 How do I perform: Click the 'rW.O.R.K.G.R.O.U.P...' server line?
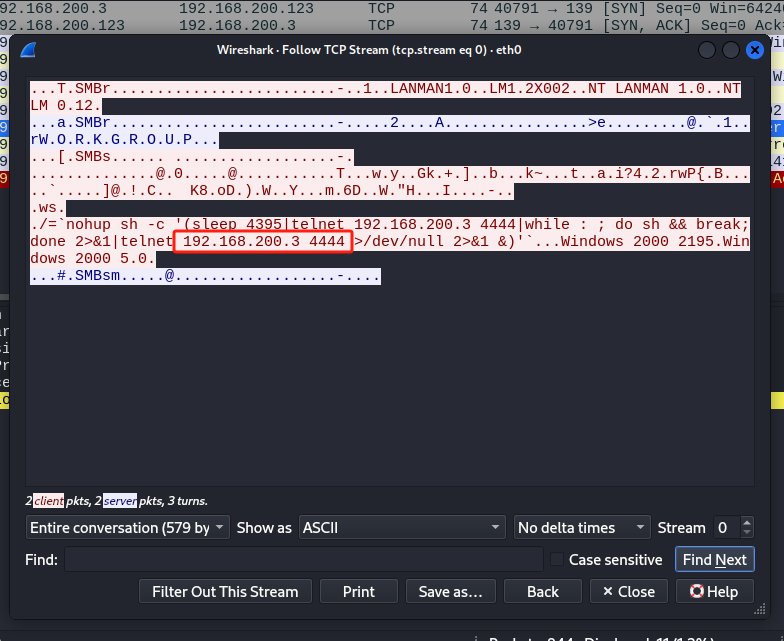124,140
